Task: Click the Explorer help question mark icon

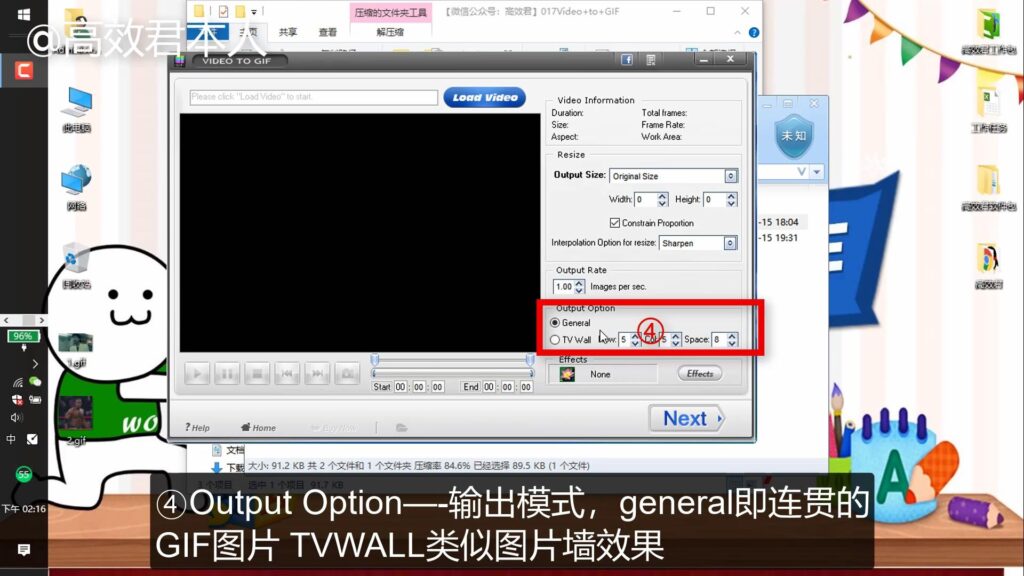Action: click(x=754, y=32)
